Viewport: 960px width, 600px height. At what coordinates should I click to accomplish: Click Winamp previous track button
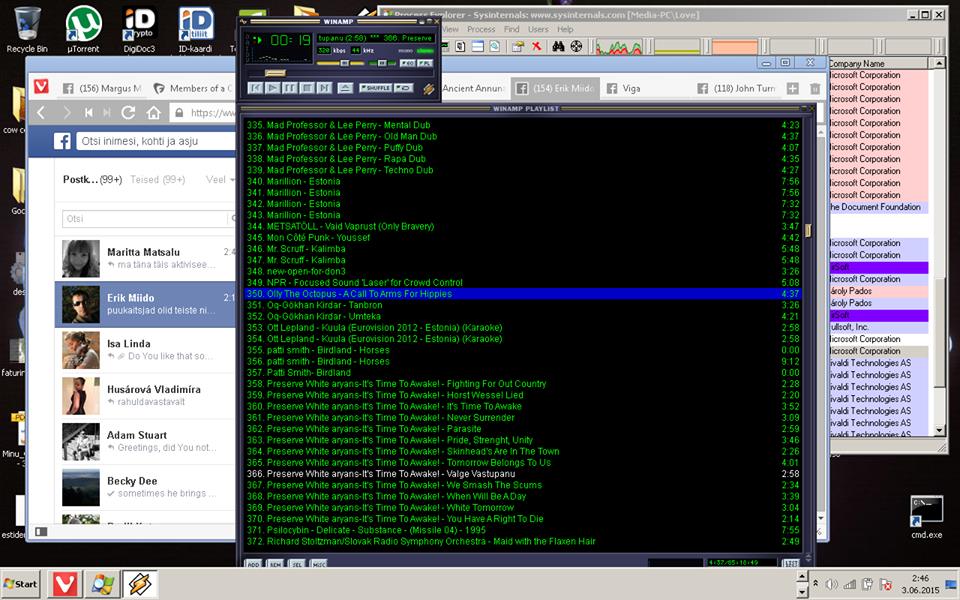coord(256,88)
